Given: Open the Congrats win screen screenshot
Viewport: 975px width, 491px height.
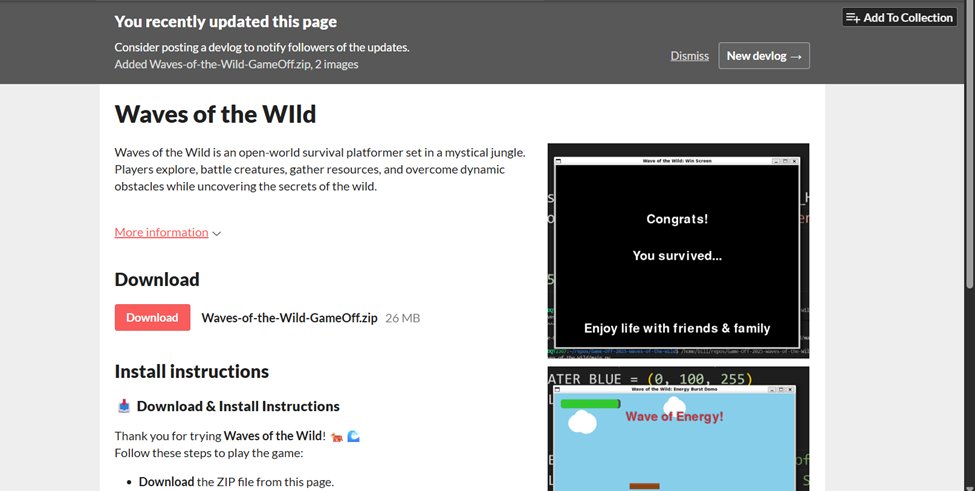Looking at the screenshot, I should [678, 251].
